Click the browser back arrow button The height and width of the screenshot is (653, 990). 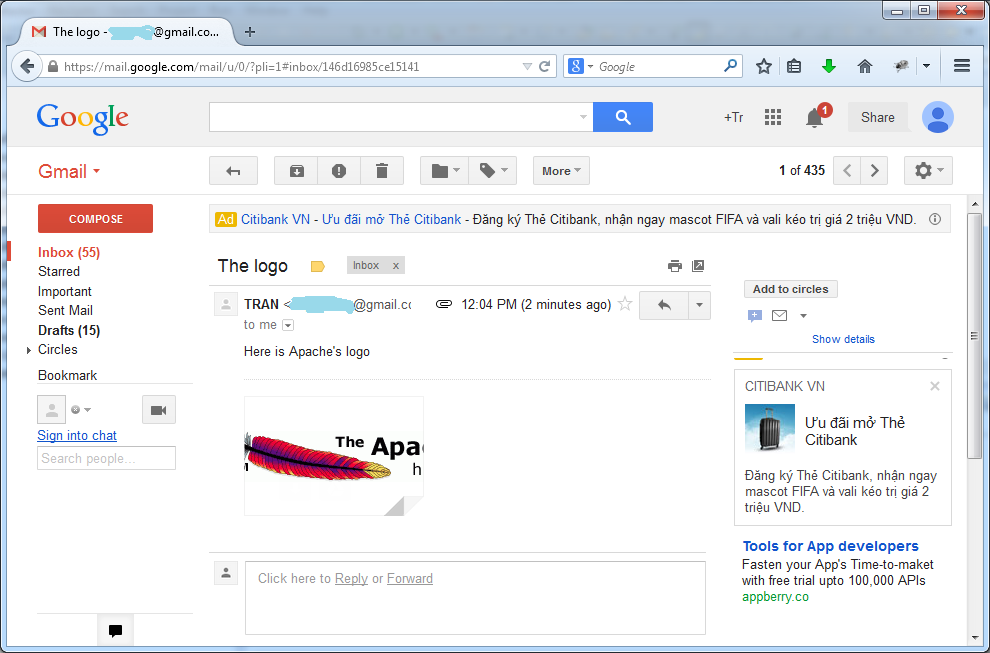27,66
